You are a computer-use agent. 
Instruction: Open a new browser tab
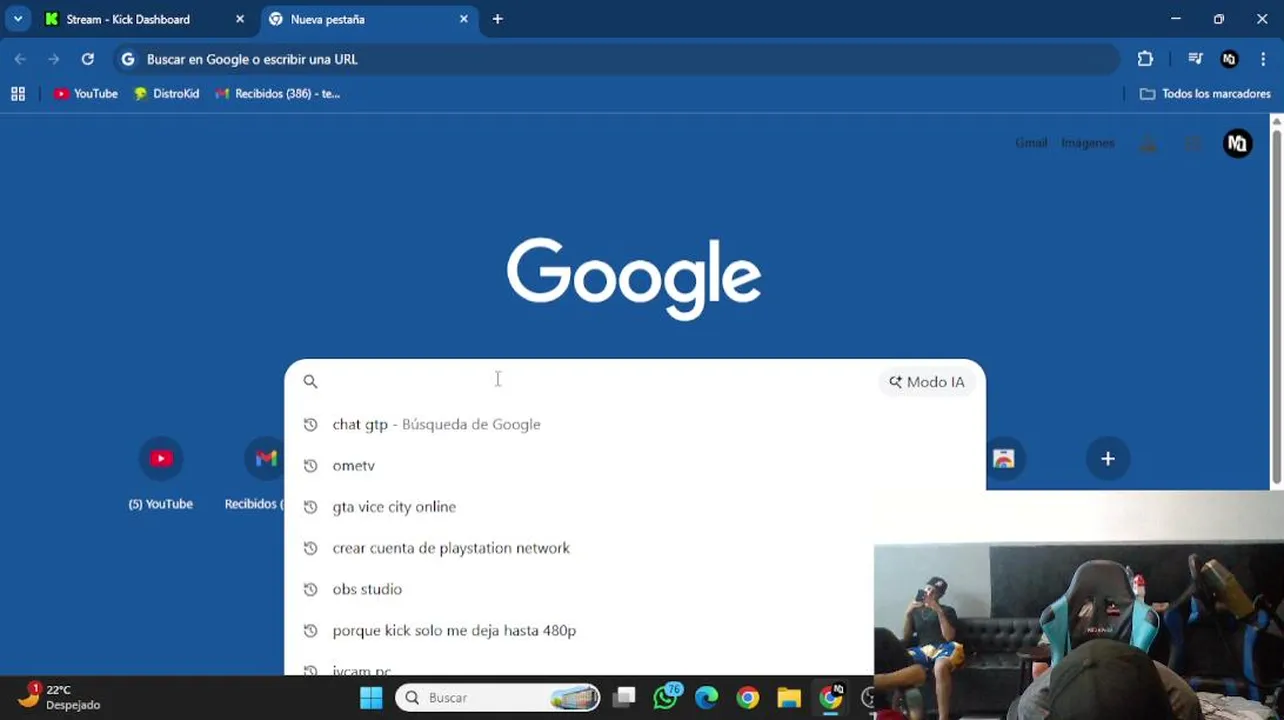tap(497, 19)
